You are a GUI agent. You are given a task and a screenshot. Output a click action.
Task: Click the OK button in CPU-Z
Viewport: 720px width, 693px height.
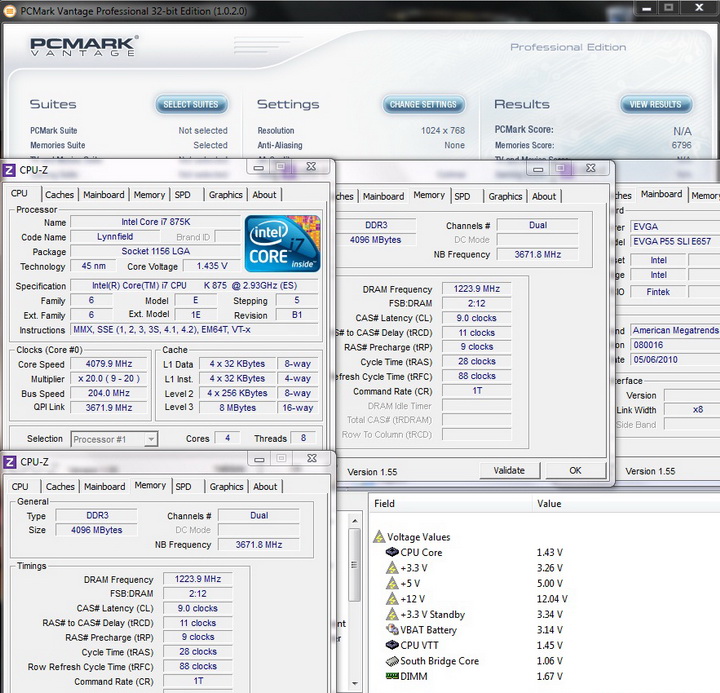[575, 471]
